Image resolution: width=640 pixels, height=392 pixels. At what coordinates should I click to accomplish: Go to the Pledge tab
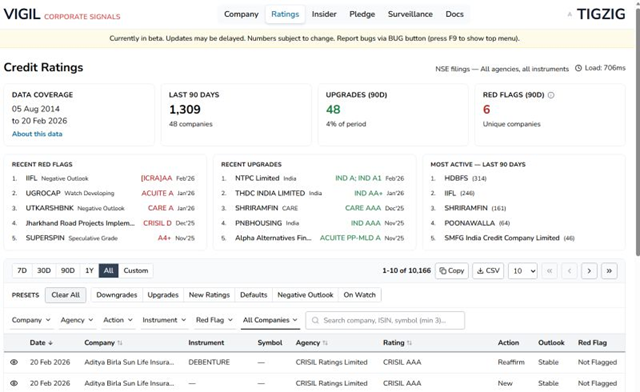362,14
